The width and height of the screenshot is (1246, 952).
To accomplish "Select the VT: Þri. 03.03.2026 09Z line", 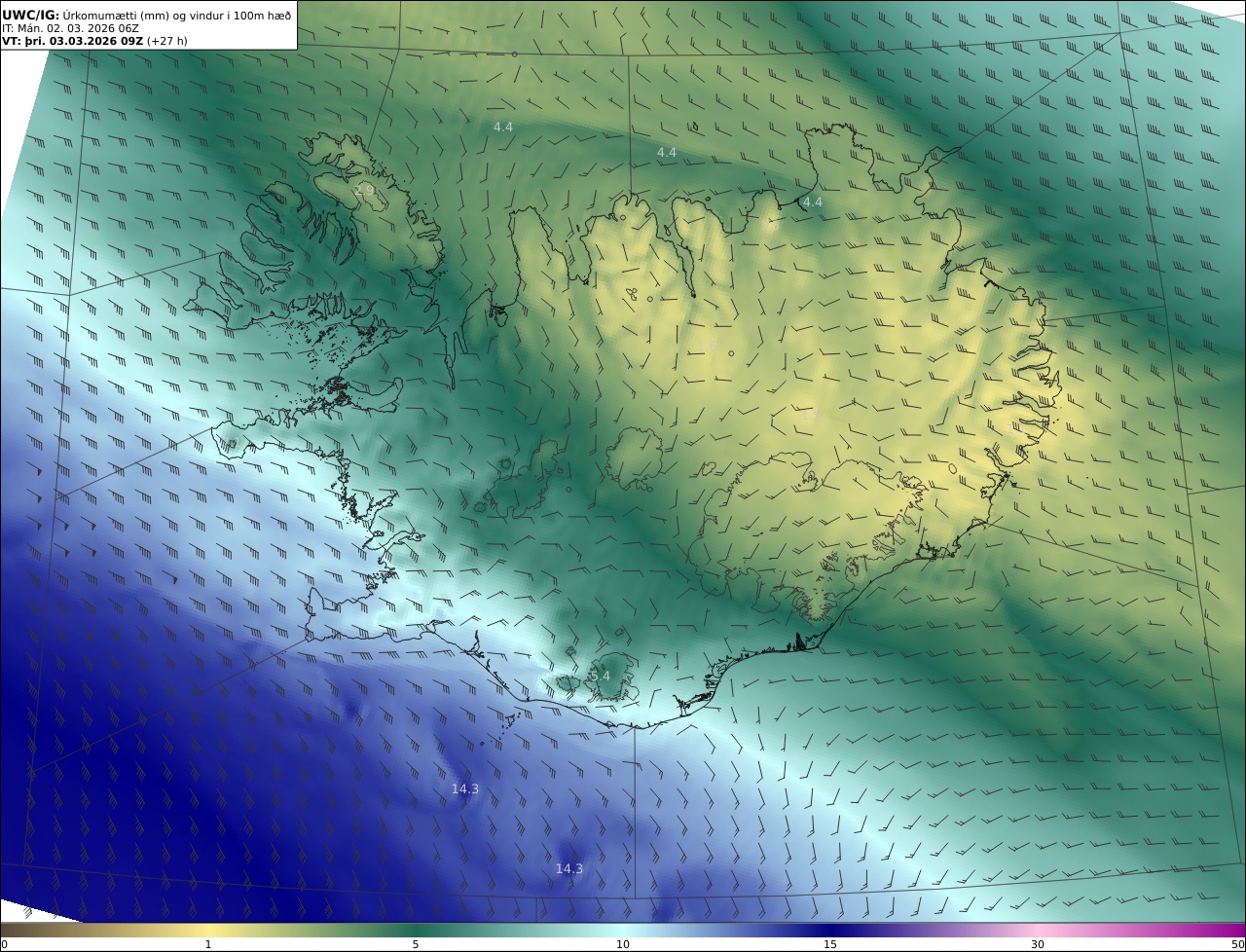I will point(94,41).
